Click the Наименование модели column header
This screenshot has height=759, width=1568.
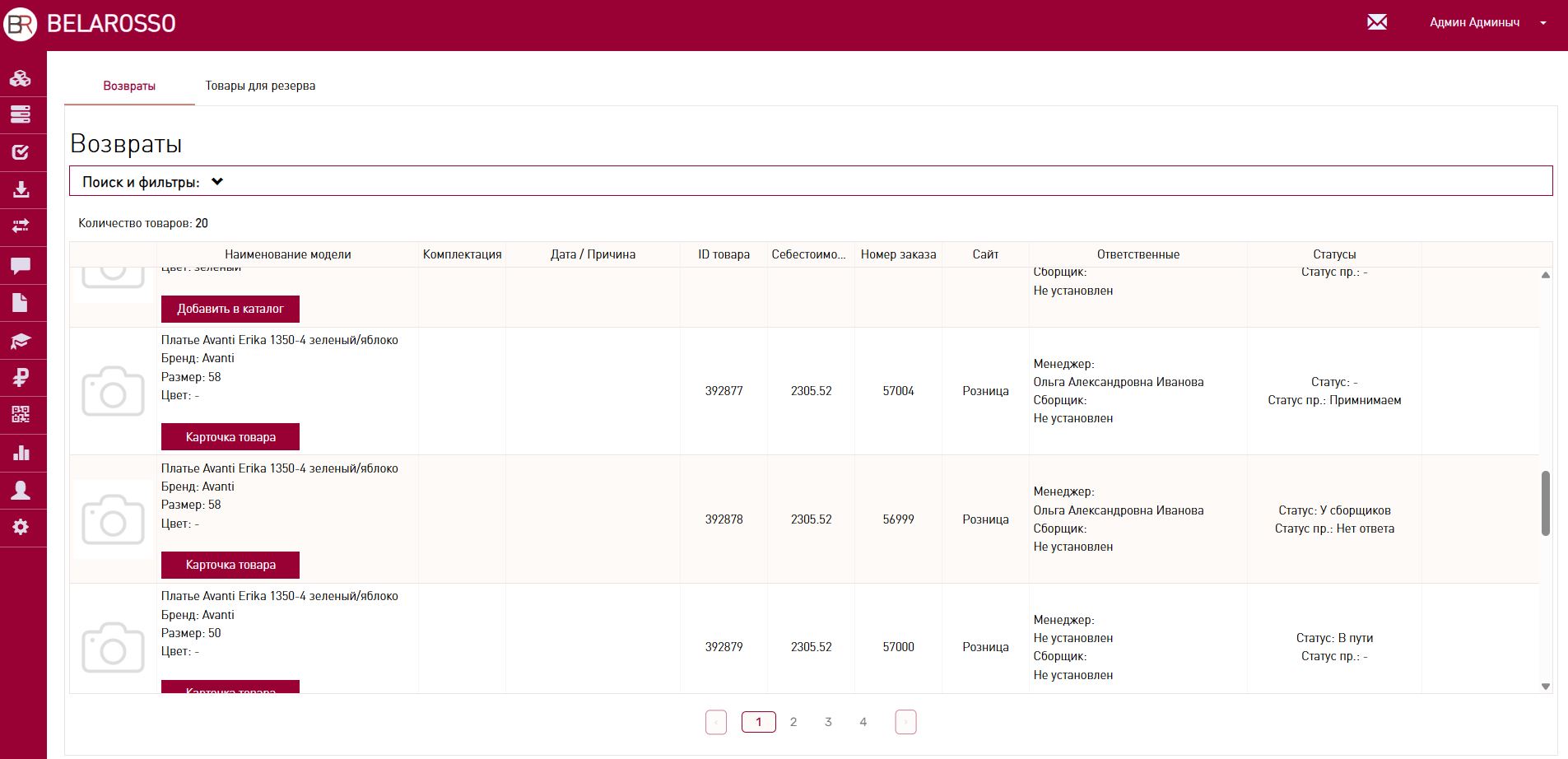[288, 254]
